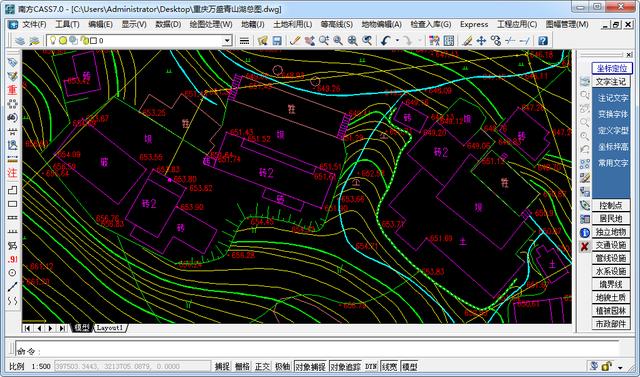Expand the 独立地物 category
Screen dimensions: 640x377
(611, 232)
